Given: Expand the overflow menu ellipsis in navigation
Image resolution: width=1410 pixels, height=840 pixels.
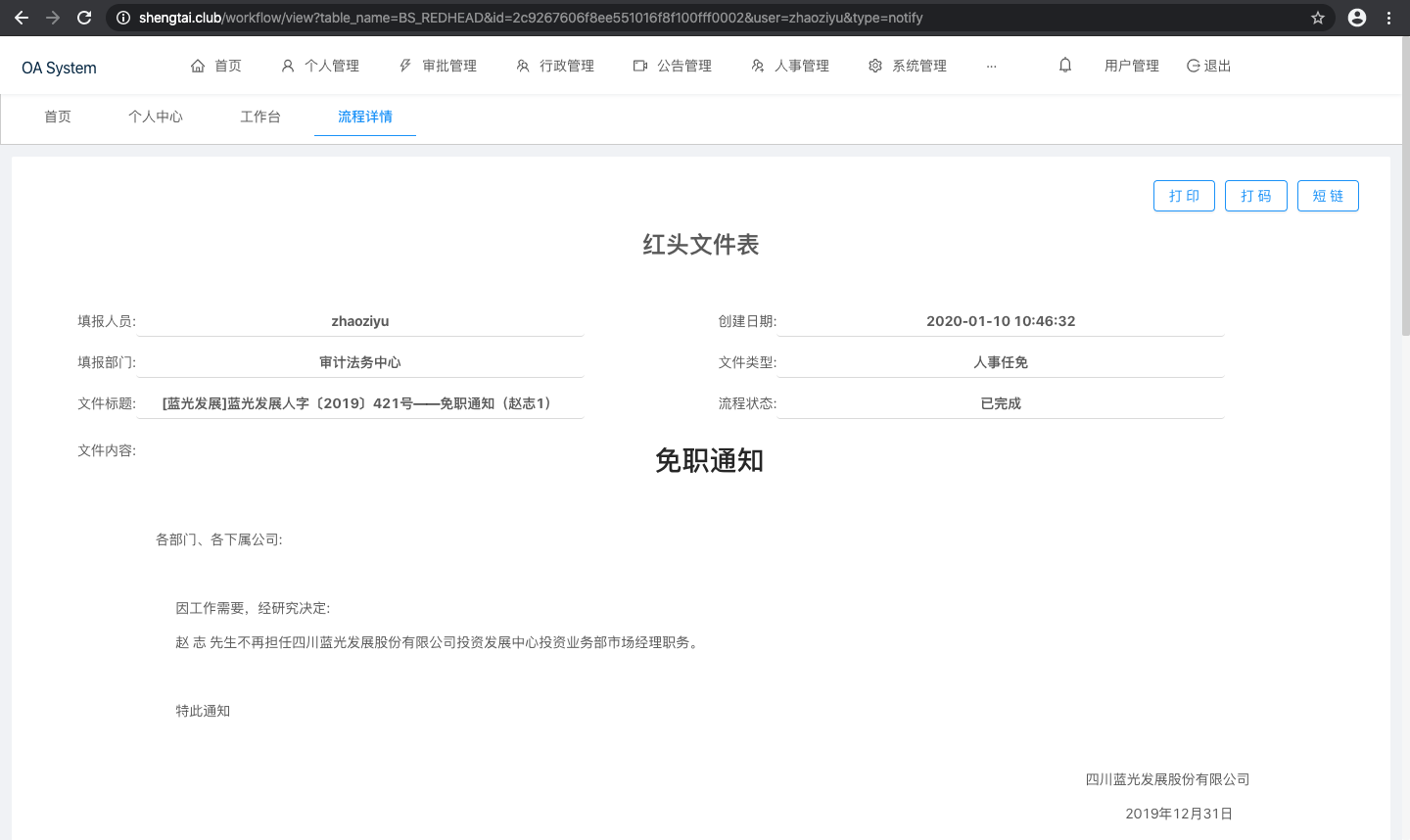Looking at the screenshot, I should 992,65.
